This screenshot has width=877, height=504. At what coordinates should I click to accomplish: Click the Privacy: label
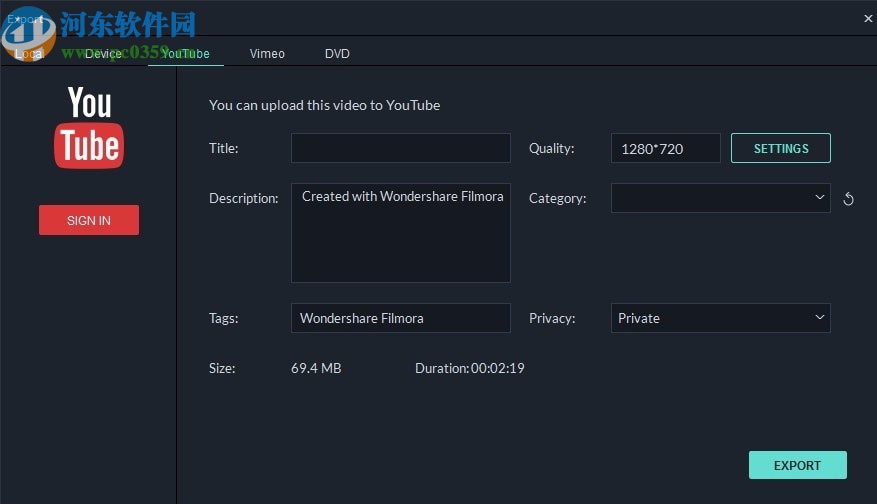click(x=552, y=318)
